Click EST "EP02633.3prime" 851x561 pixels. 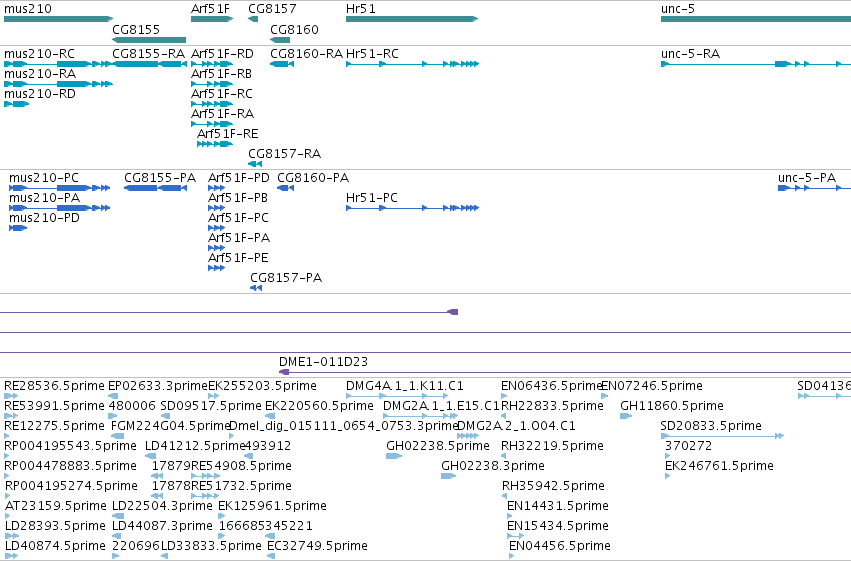[158, 386]
